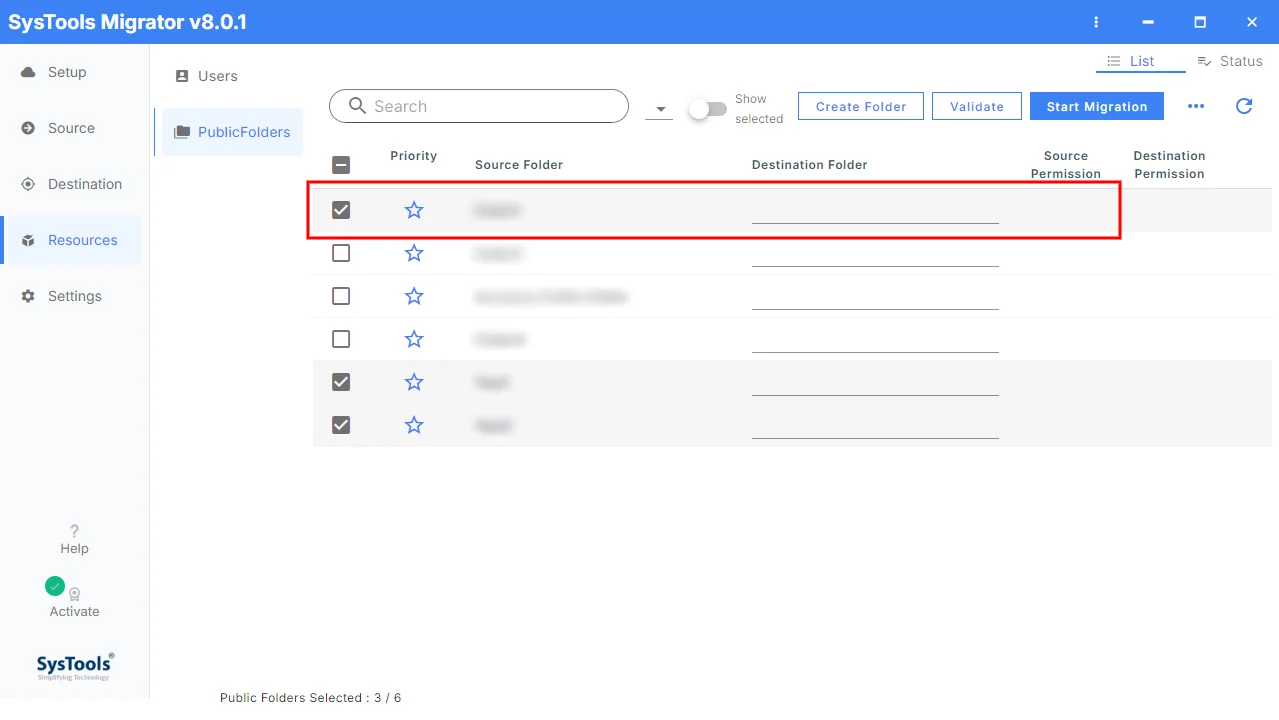Screen dimensions: 1279x720
Task: Click the Source Permission column header
Action: click(1066, 165)
